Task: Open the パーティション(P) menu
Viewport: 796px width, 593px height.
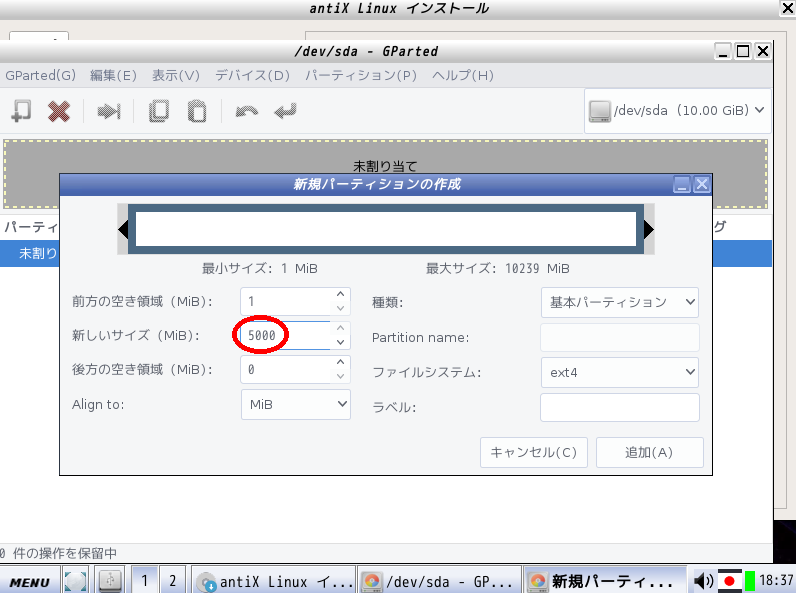Action: (x=361, y=76)
